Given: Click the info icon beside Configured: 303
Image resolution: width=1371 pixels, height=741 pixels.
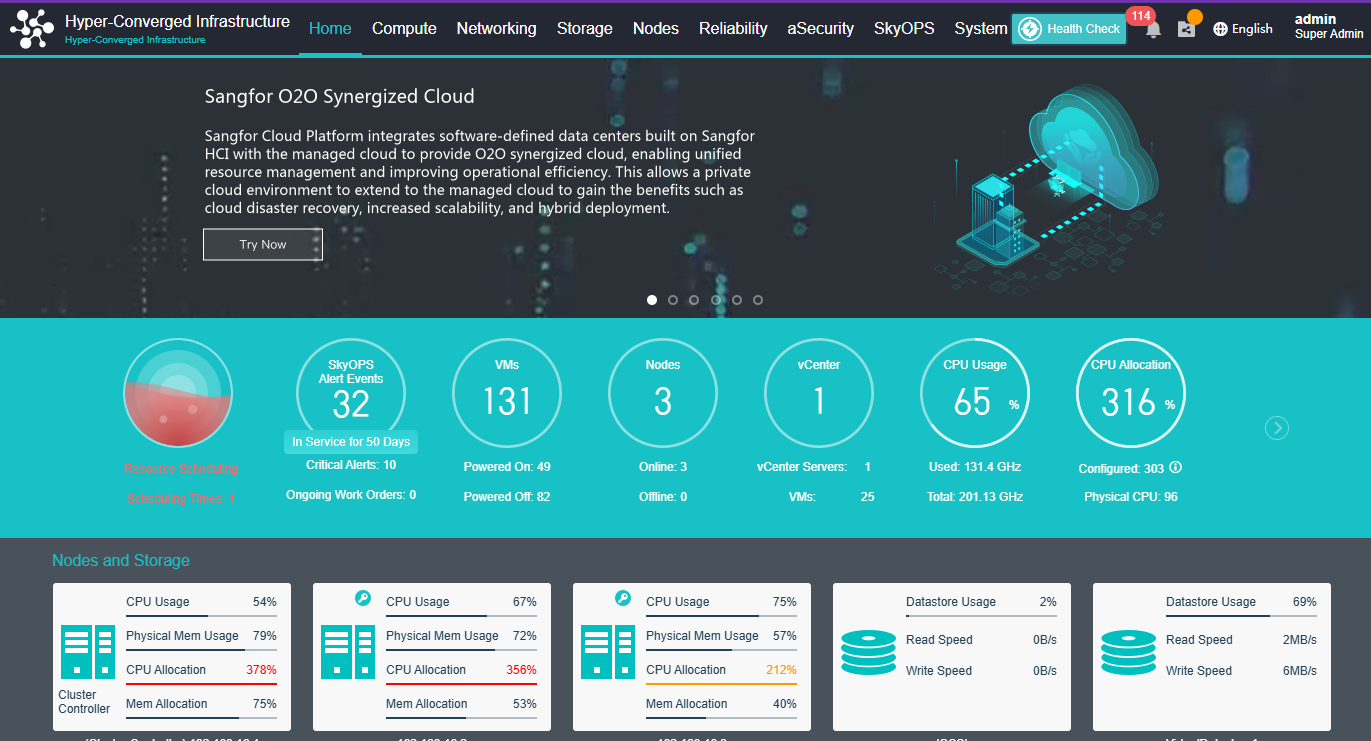Looking at the screenshot, I should (1176, 467).
